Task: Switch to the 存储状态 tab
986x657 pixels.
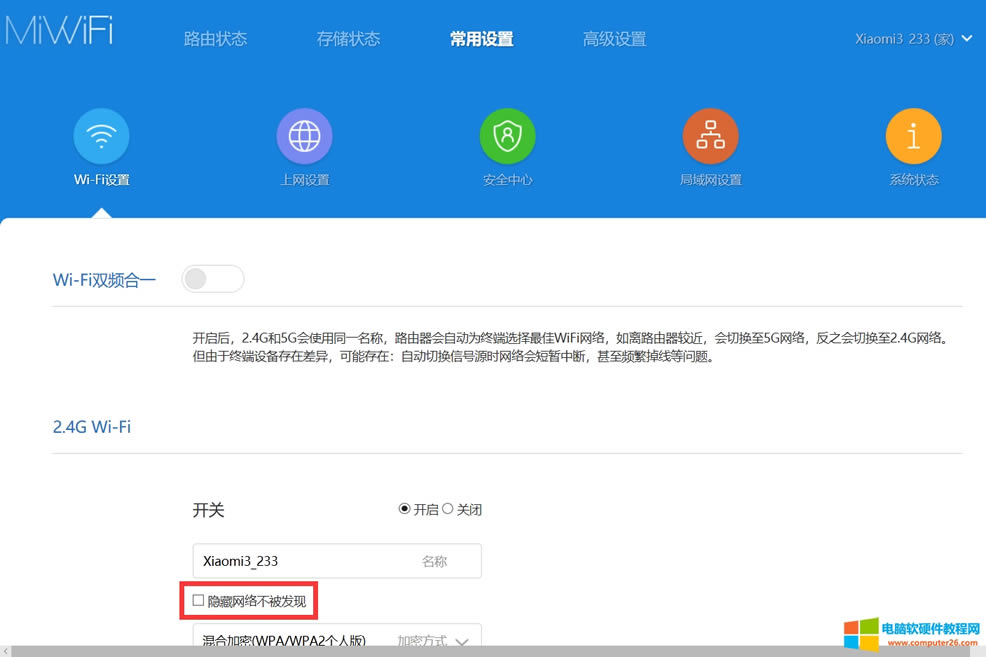Action: (348, 39)
